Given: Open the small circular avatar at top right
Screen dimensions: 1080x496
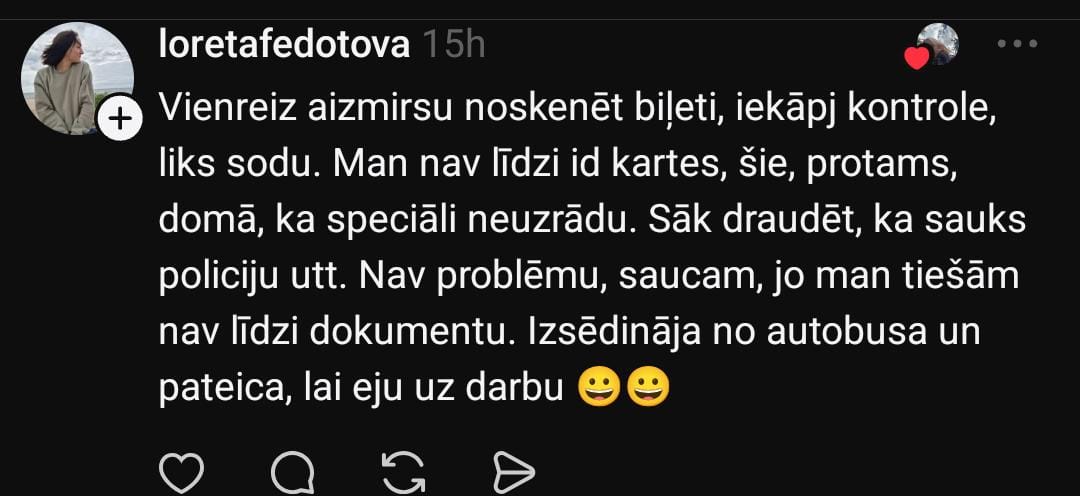Looking at the screenshot, I should (937, 44).
